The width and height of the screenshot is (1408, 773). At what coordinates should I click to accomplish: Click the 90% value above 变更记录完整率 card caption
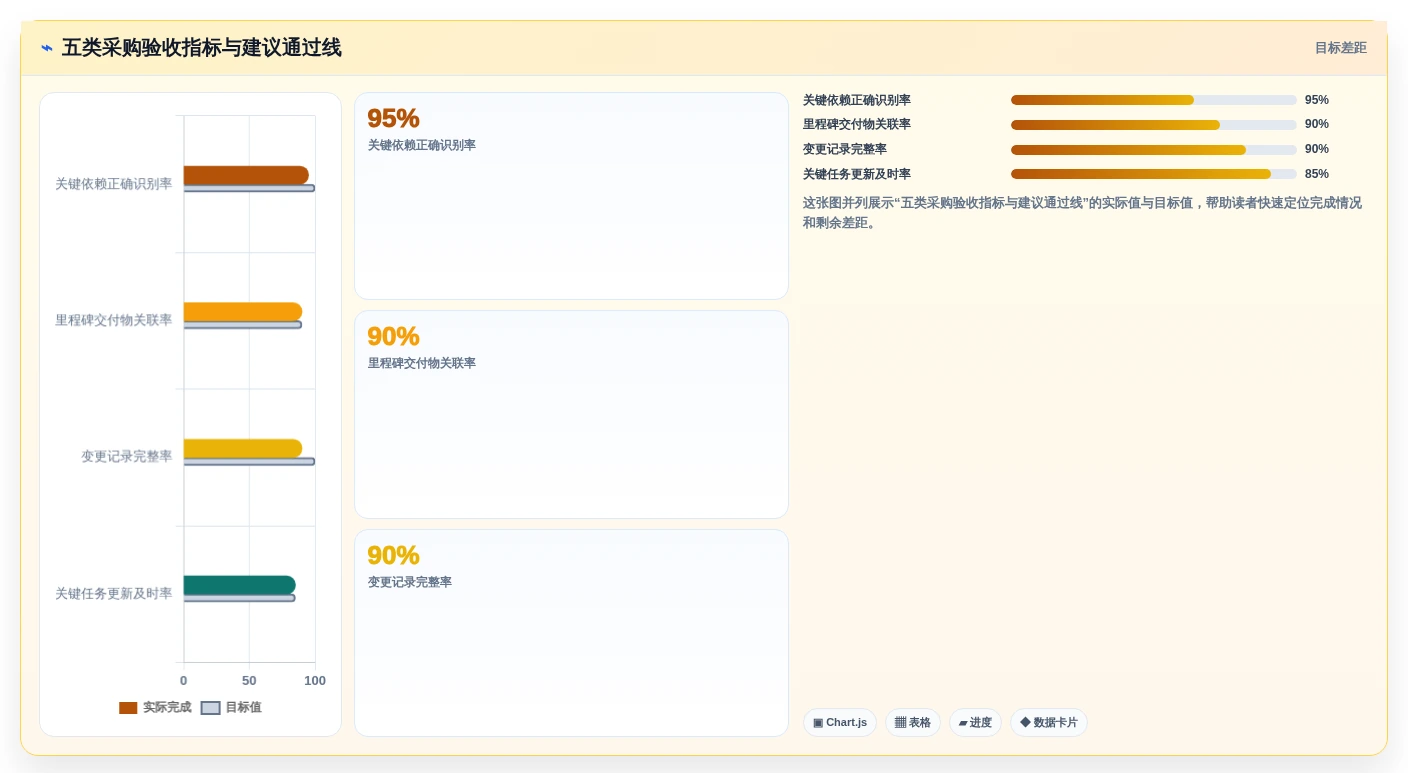click(x=393, y=555)
